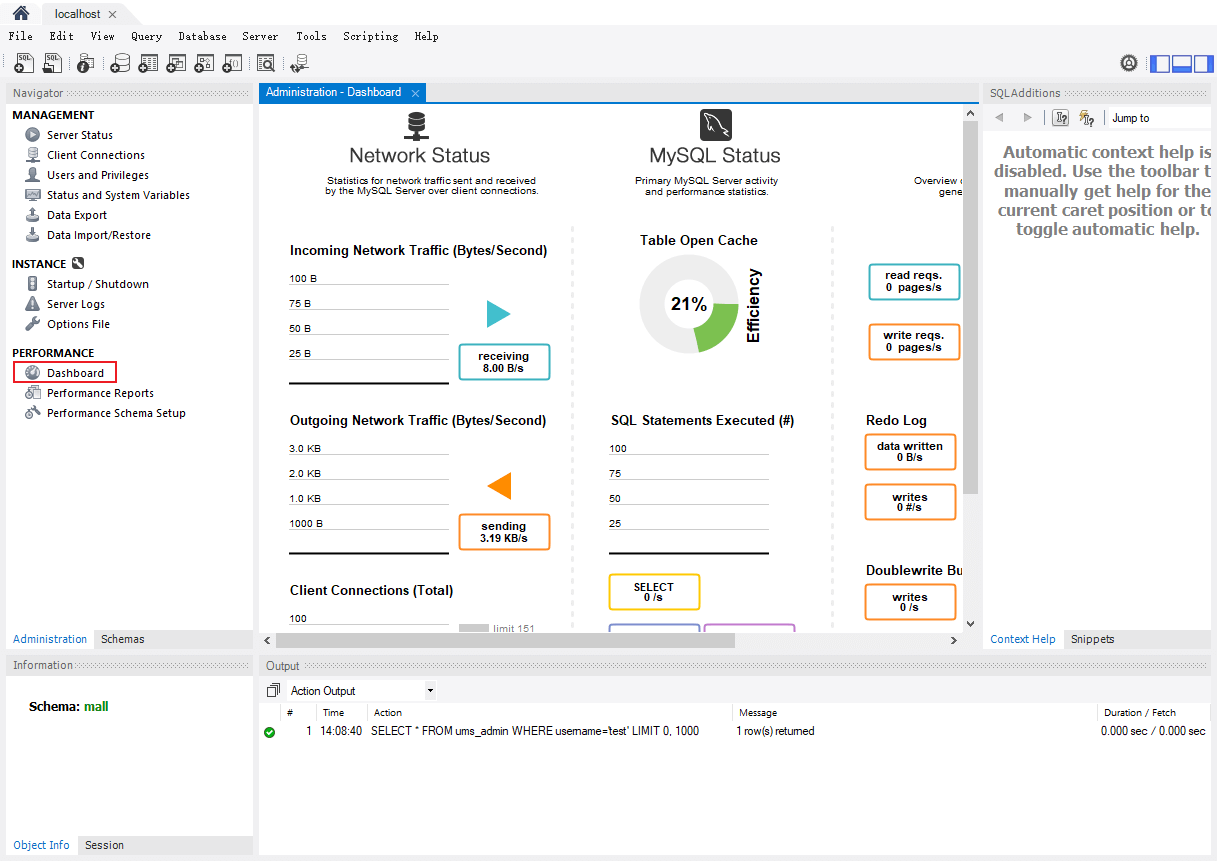Toggle the left sidebar panel visibility

pyautogui.click(x=1160, y=63)
